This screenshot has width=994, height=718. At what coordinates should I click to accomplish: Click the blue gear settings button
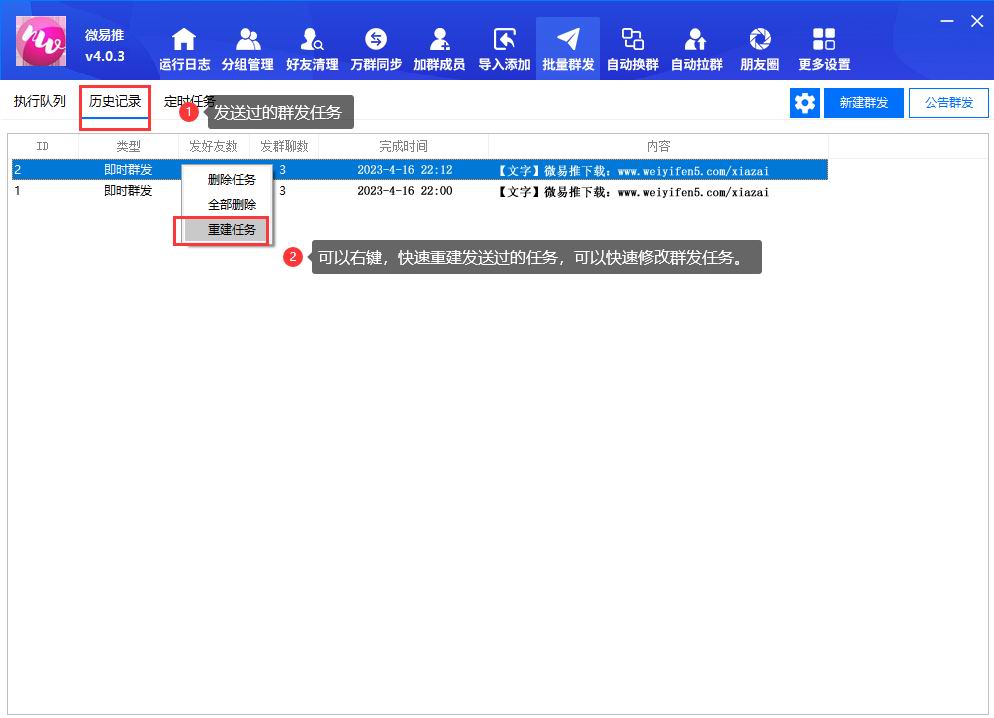tap(804, 103)
